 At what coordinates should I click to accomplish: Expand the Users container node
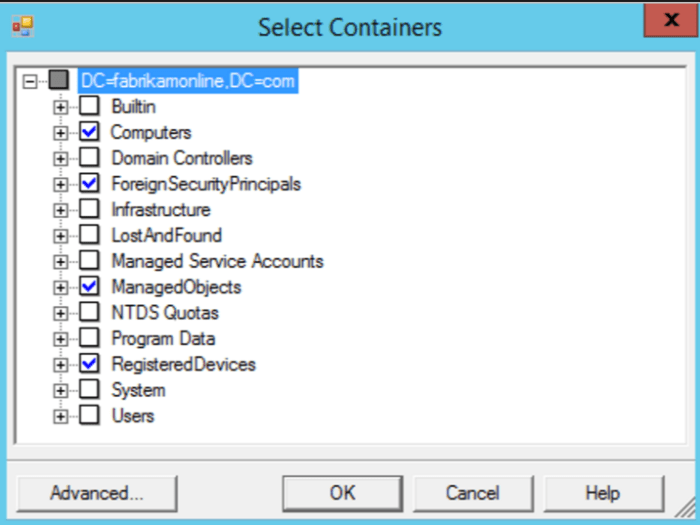(61, 416)
